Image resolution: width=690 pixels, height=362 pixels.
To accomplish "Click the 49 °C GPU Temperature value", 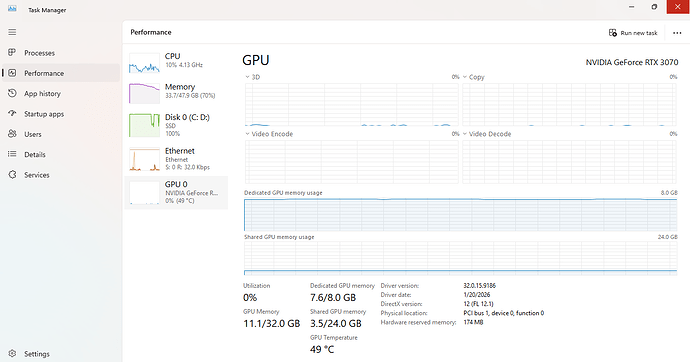I will pos(322,350).
